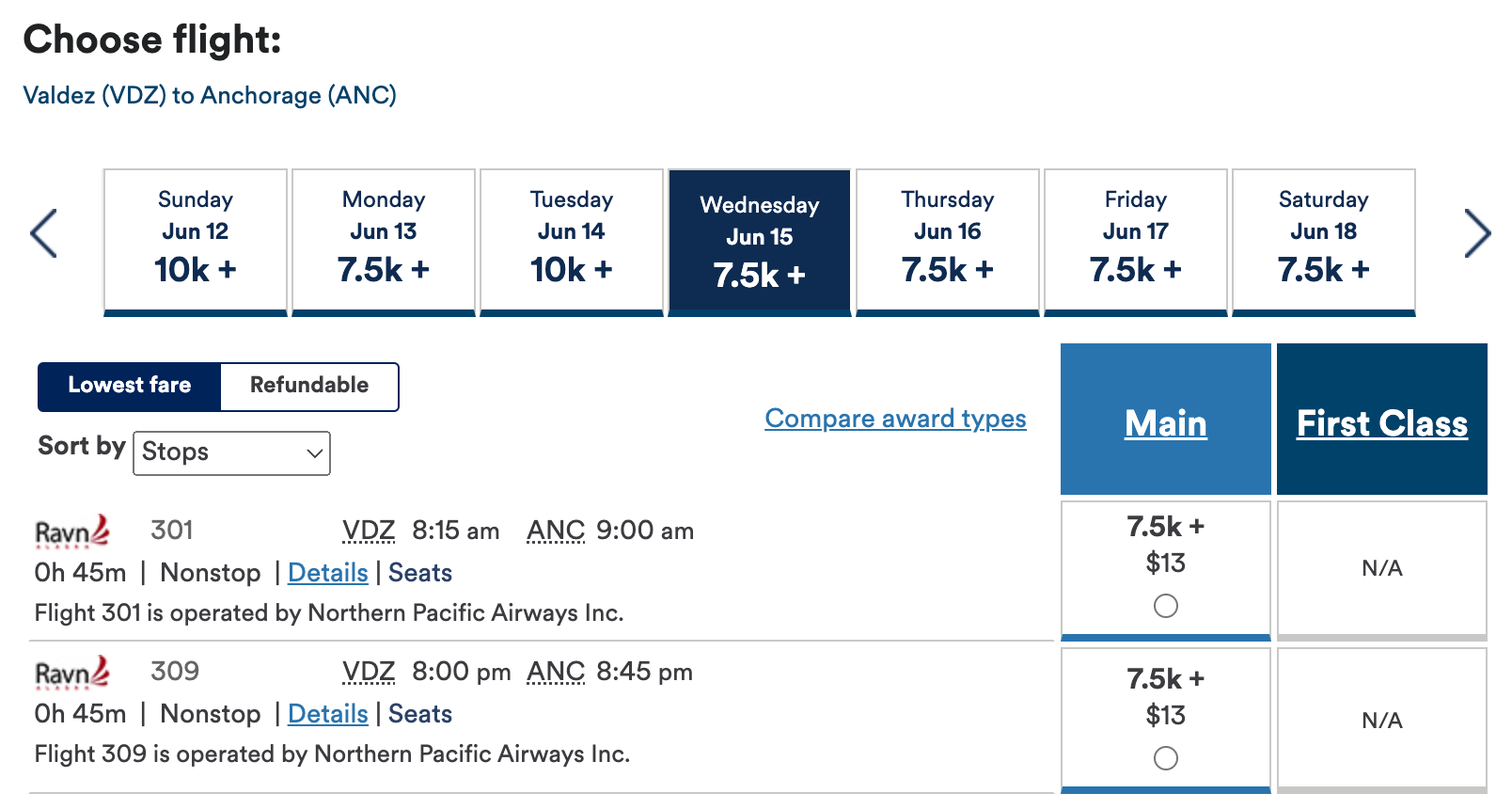Switch to the Refundable fare toggle
The height and width of the screenshot is (809, 1512).
pos(308,386)
